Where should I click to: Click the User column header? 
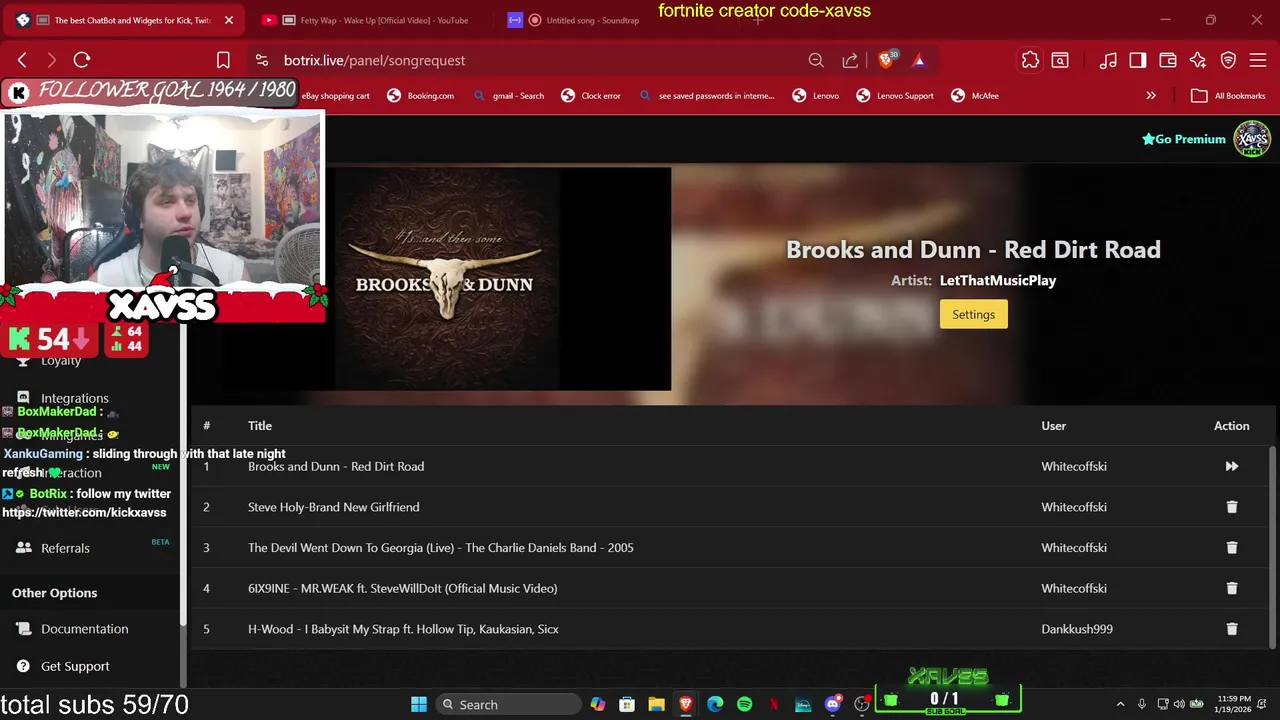[1053, 426]
